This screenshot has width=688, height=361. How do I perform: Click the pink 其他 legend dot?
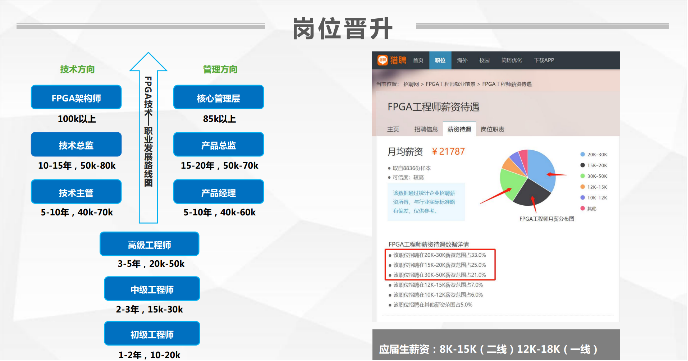582,208
